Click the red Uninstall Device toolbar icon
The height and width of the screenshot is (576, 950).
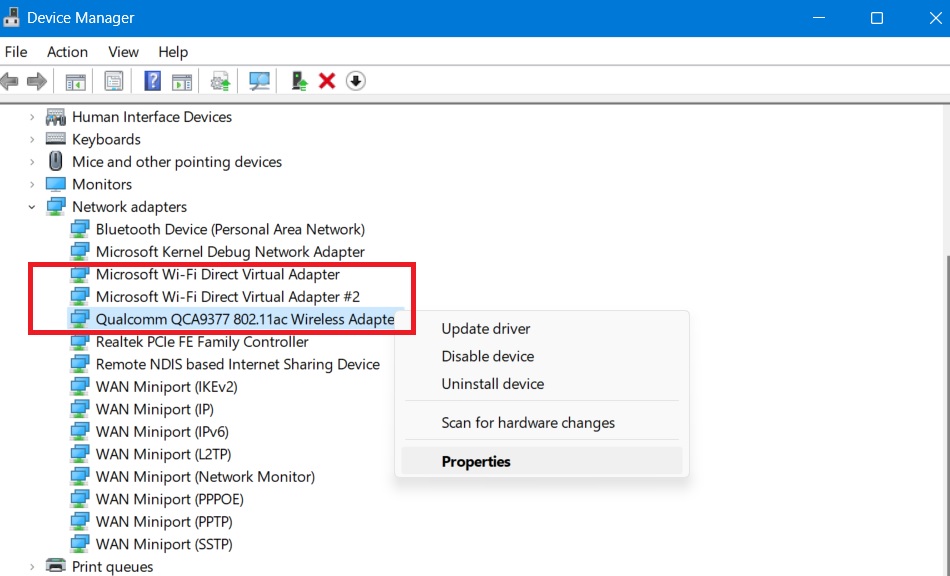coord(326,81)
